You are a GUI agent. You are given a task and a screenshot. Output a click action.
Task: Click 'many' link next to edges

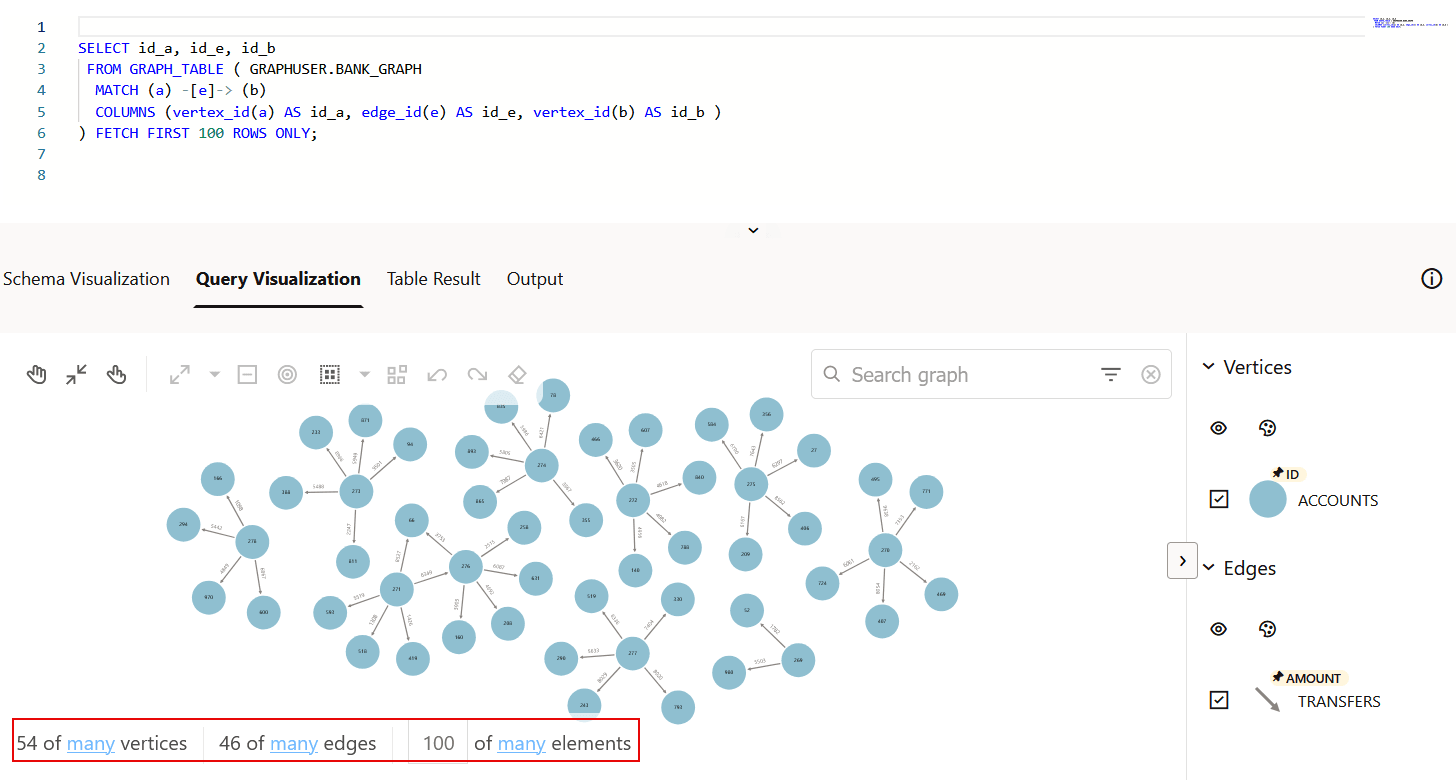tap(294, 743)
